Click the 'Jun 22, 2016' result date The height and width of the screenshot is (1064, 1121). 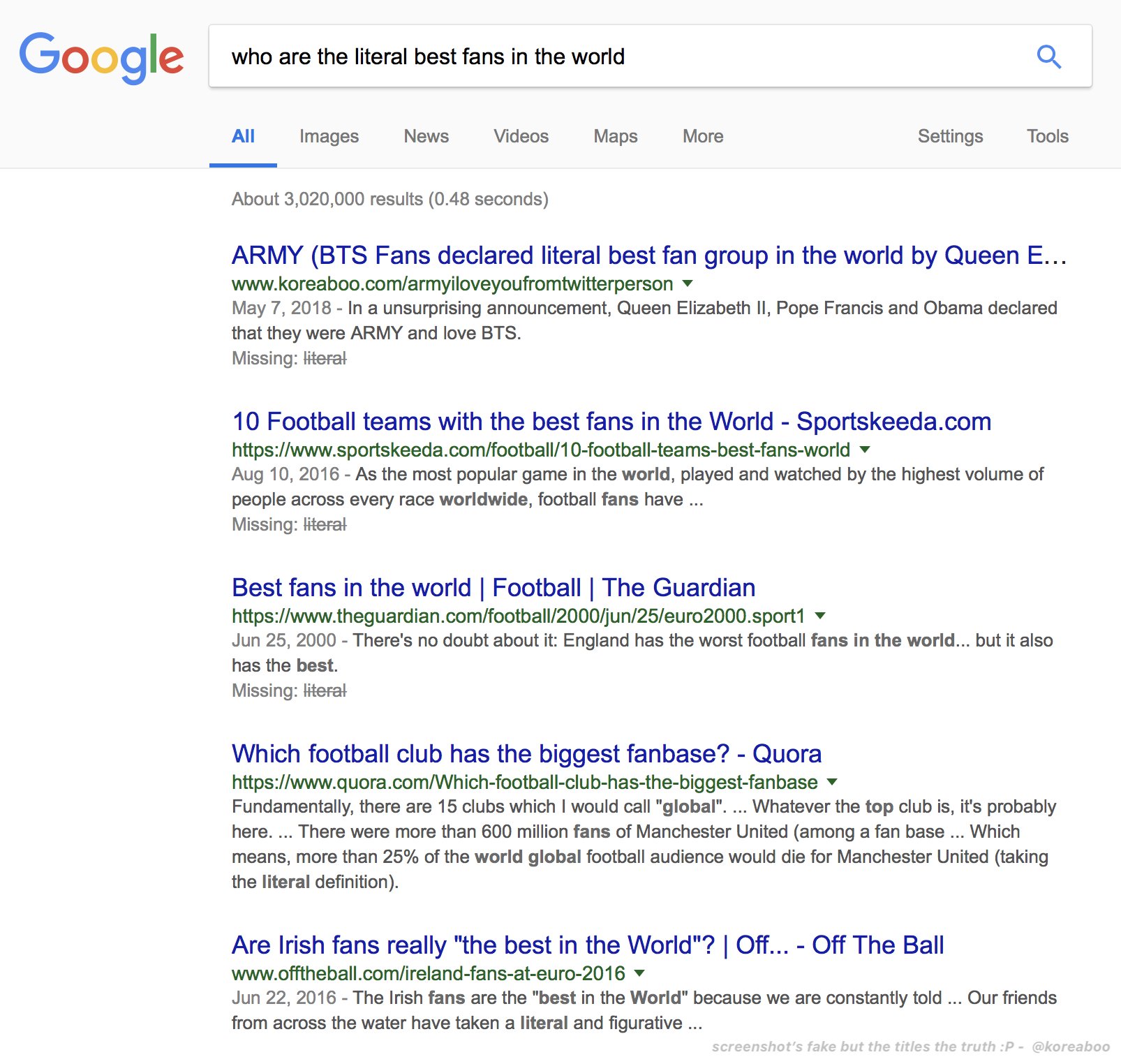click(284, 998)
